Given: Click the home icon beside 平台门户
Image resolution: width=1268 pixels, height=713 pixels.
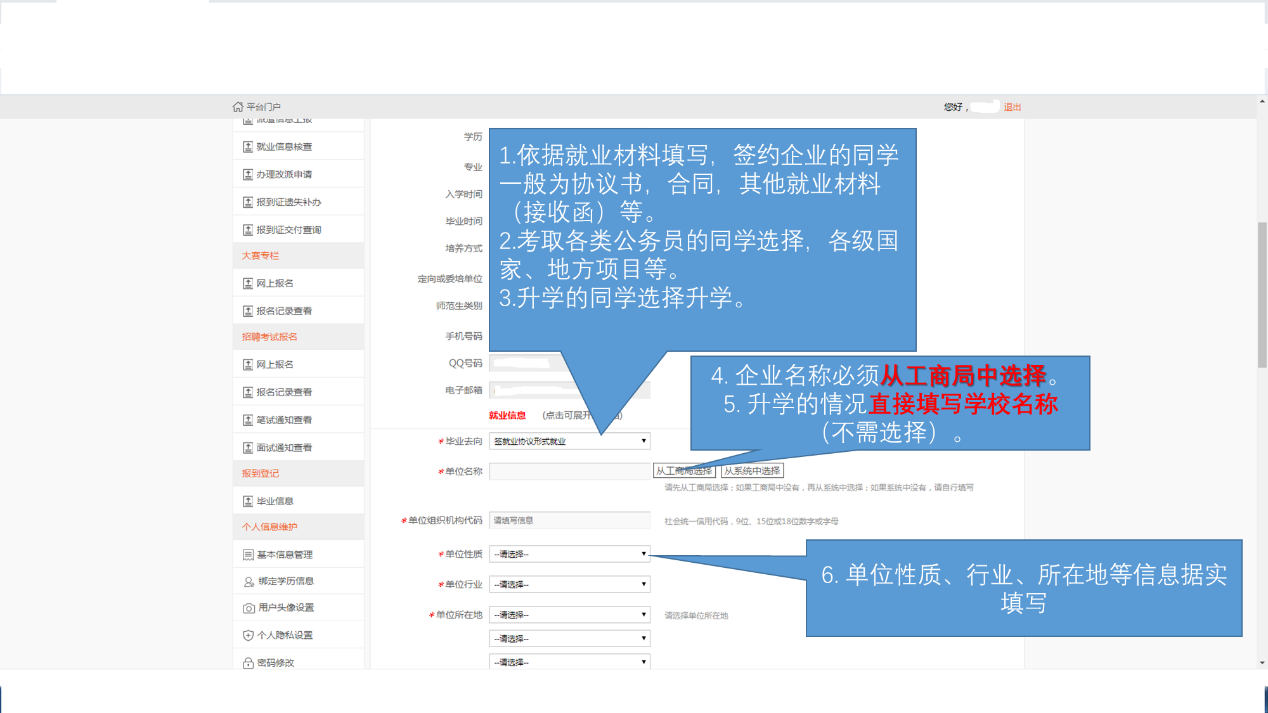Looking at the screenshot, I should tap(238, 107).
